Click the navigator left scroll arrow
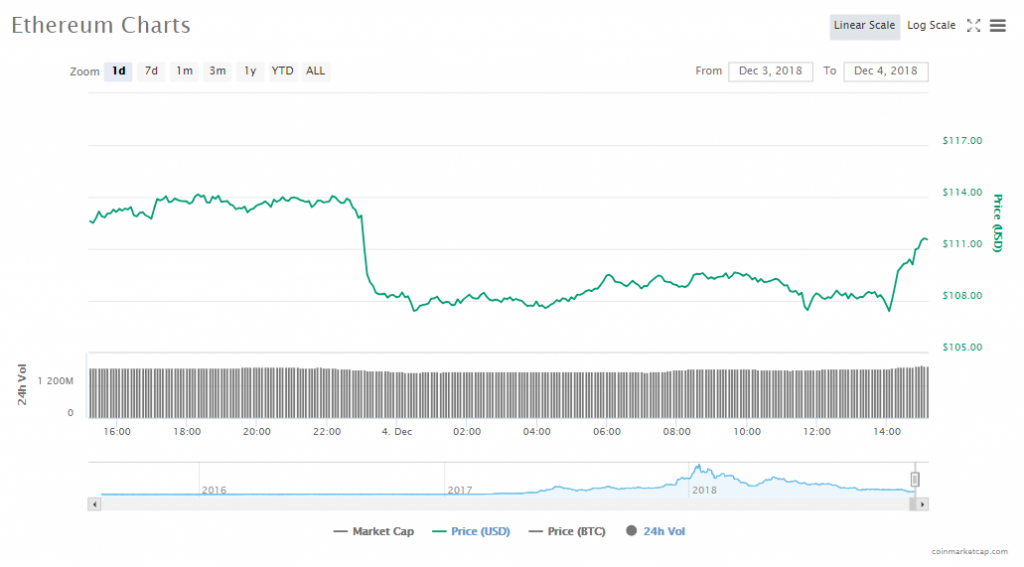Image resolution: width=1024 pixels, height=567 pixels. pyautogui.click(x=95, y=504)
